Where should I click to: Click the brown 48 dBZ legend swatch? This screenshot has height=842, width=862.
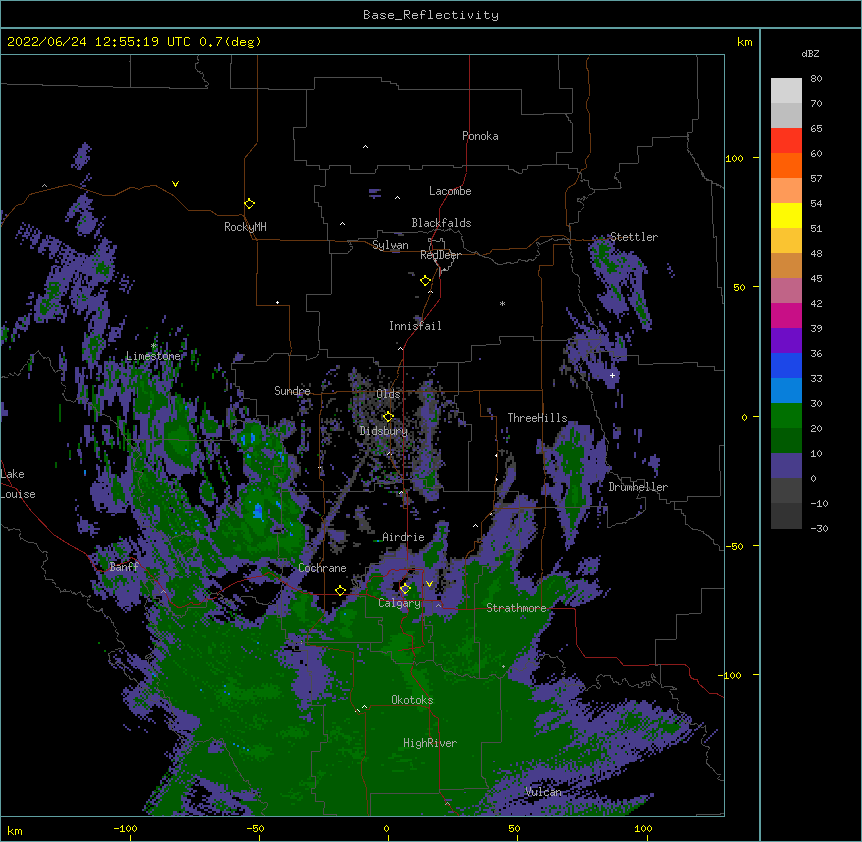pyautogui.click(x=786, y=265)
